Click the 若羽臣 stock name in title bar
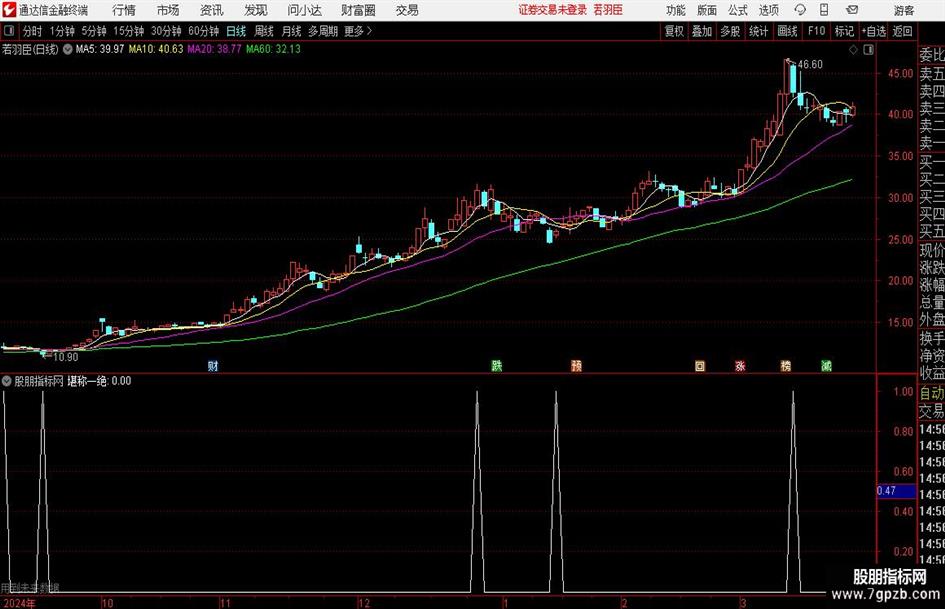Screen dimensions: 945x609 pos(608,10)
